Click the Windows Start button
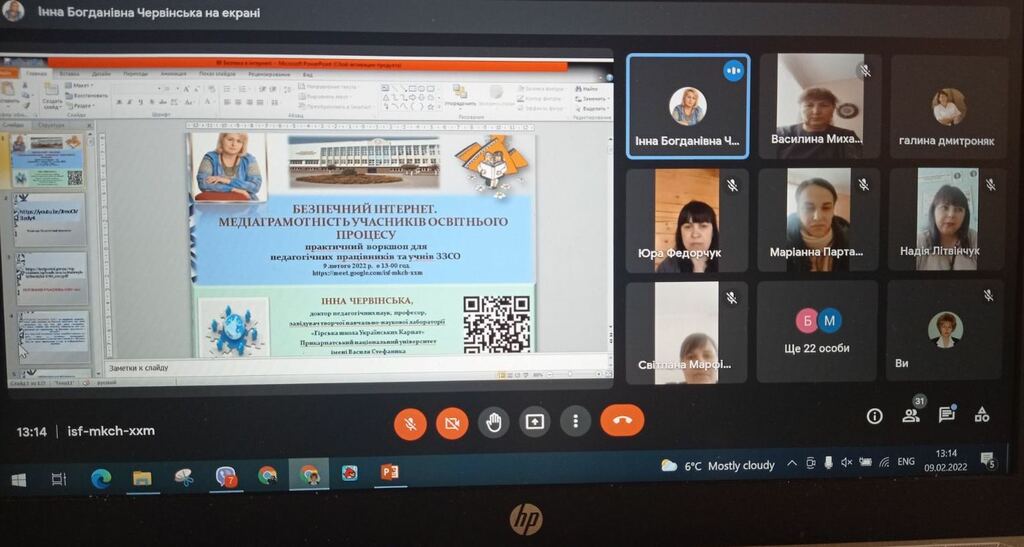 (19, 480)
